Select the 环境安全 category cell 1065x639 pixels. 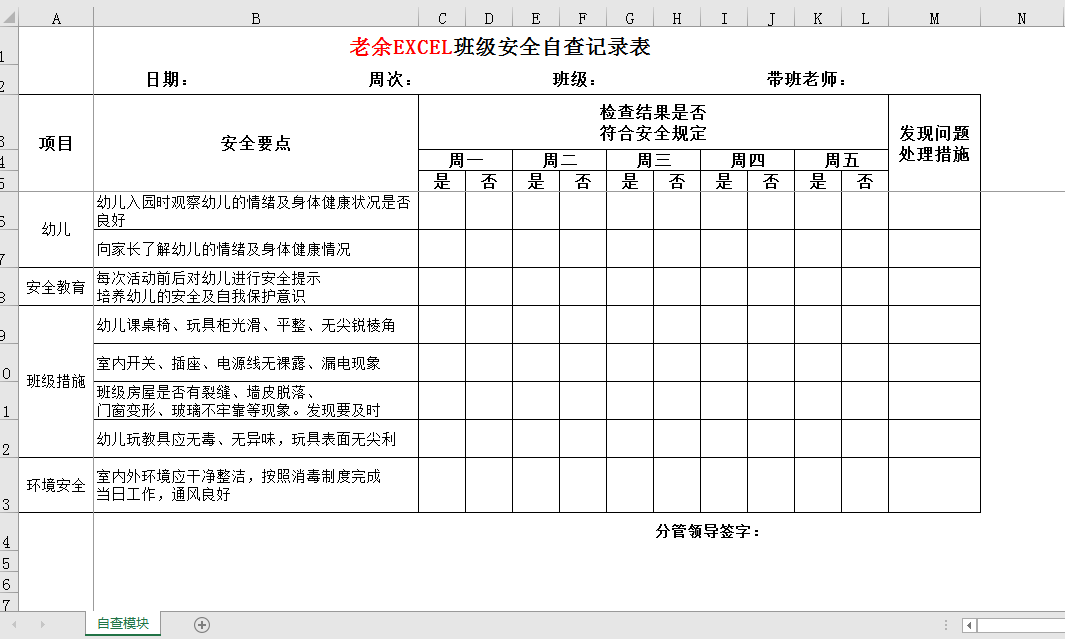coord(56,485)
